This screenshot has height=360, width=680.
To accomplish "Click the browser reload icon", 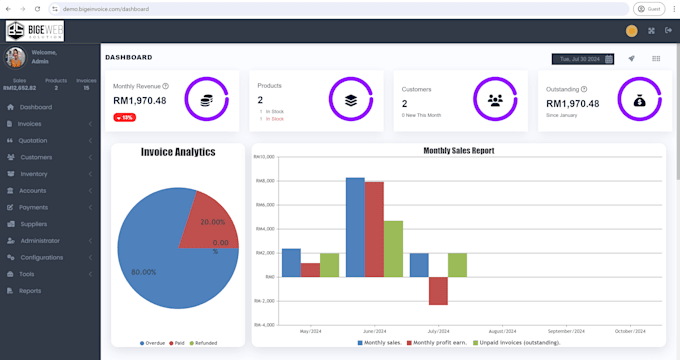I will (37, 9).
